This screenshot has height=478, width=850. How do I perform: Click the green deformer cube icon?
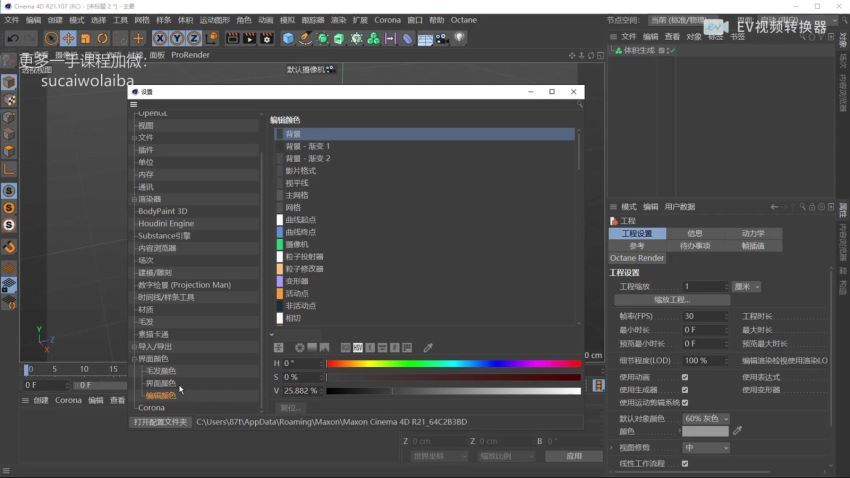[x=339, y=38]
